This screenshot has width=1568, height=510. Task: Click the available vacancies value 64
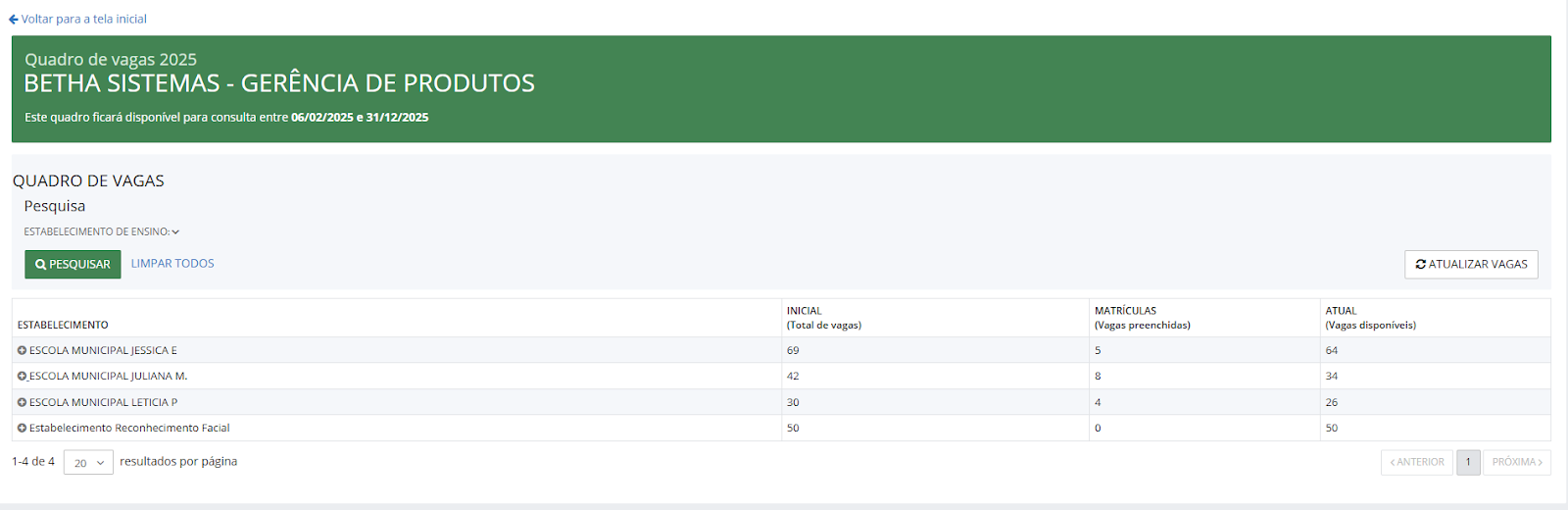coord(1331,350)
